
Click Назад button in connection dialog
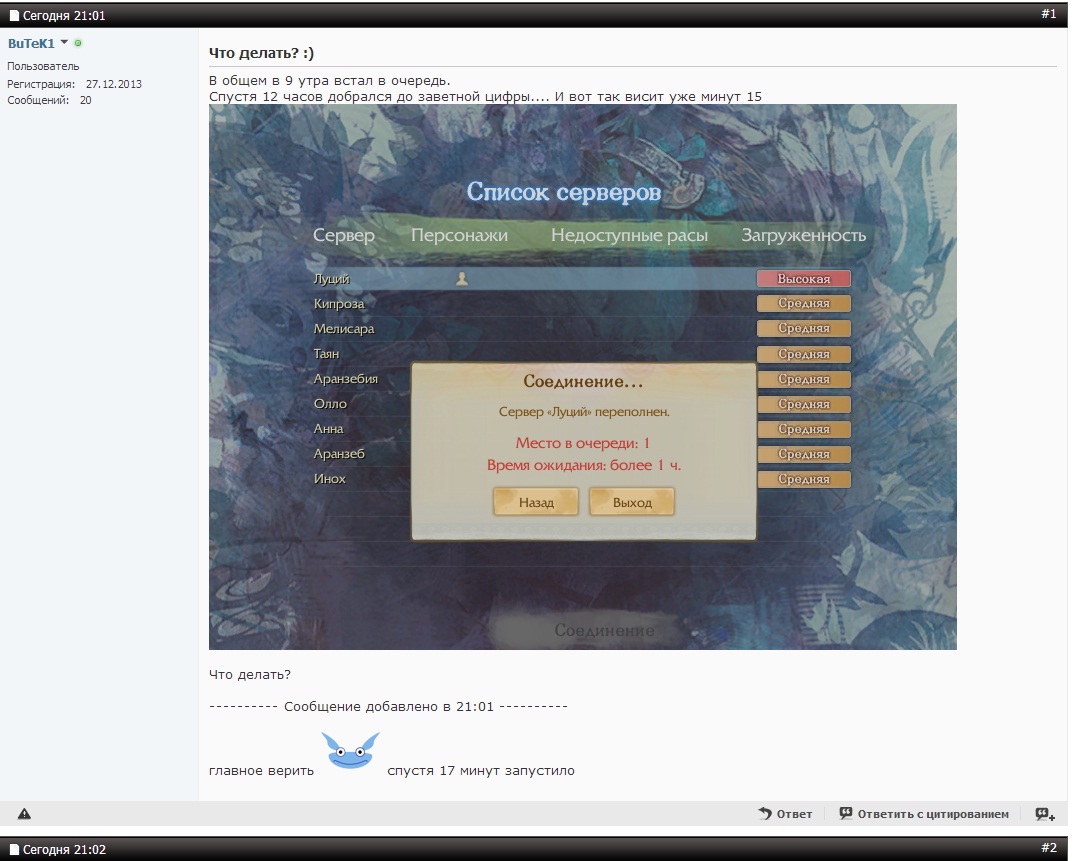pos(536,502)
